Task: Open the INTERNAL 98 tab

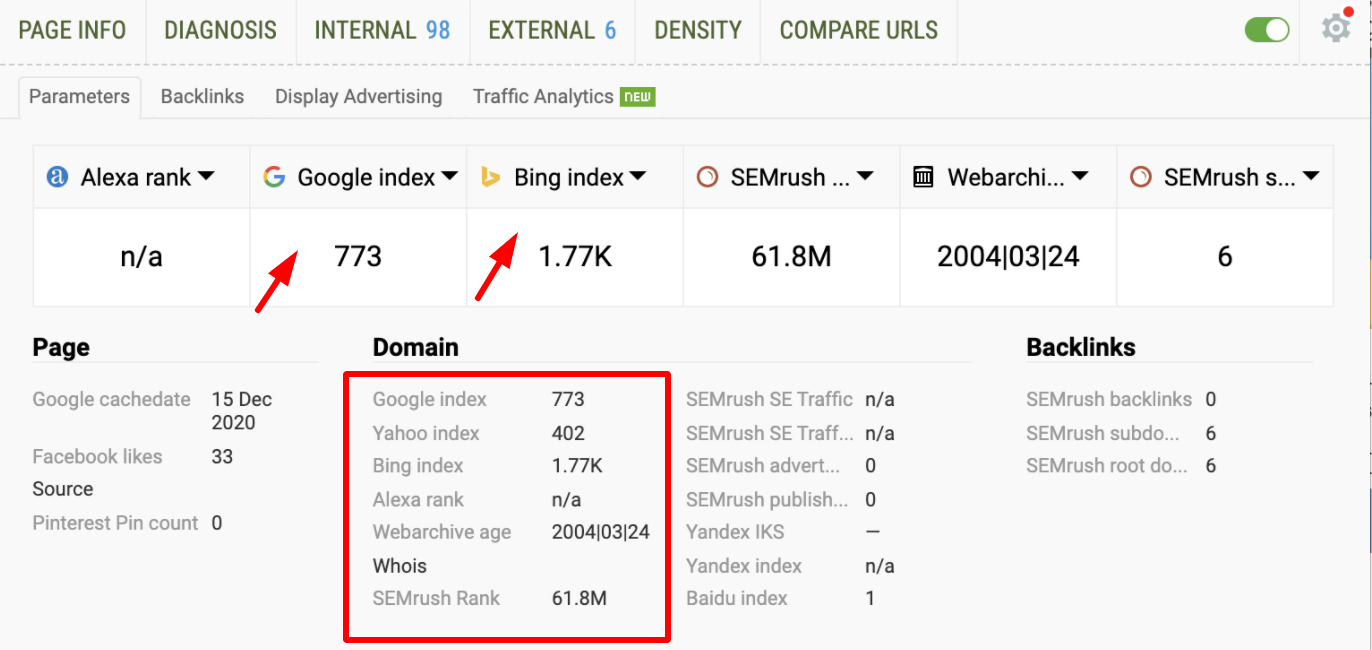Action: pyautogui.click(x=382, y=30)
